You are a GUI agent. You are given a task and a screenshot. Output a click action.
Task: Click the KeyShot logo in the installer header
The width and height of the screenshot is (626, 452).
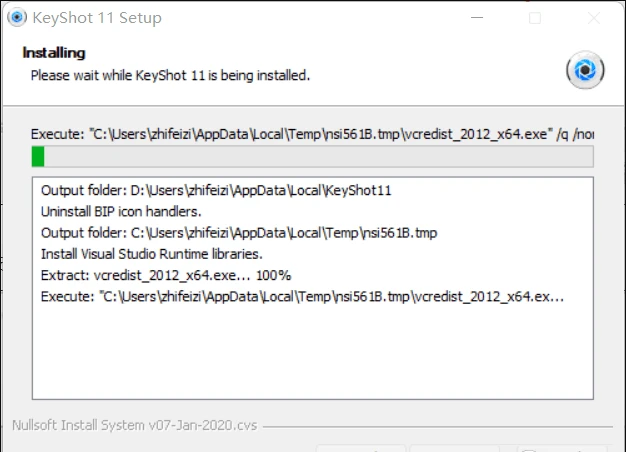point(584,70)
